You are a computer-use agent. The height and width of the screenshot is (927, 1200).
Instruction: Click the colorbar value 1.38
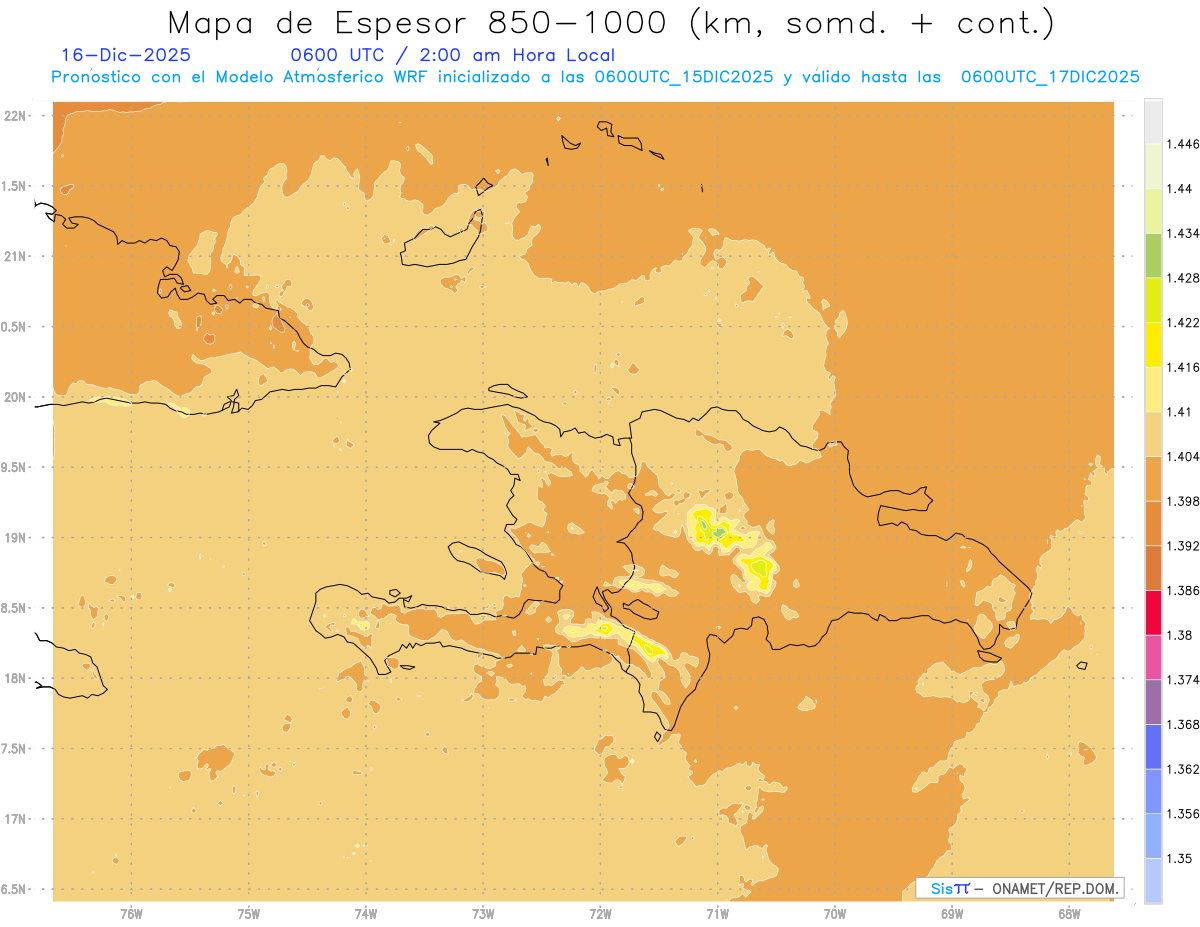(1180, 635)
